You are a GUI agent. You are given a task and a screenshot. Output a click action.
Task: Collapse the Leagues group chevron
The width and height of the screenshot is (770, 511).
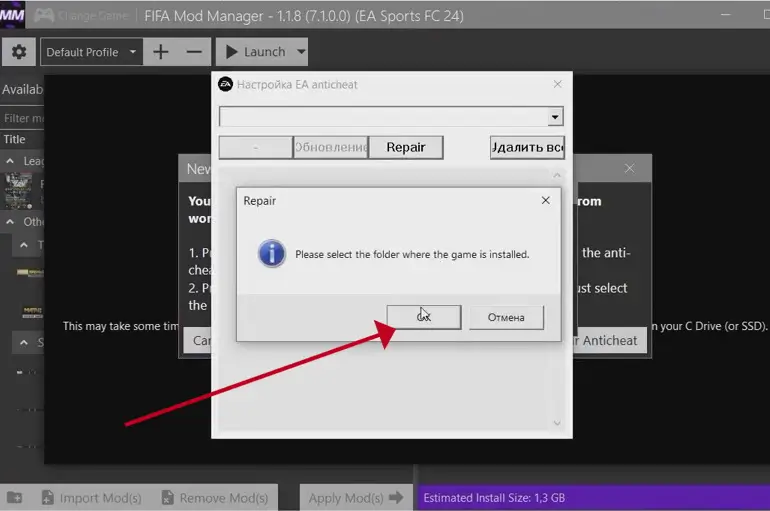click(10, 161)
